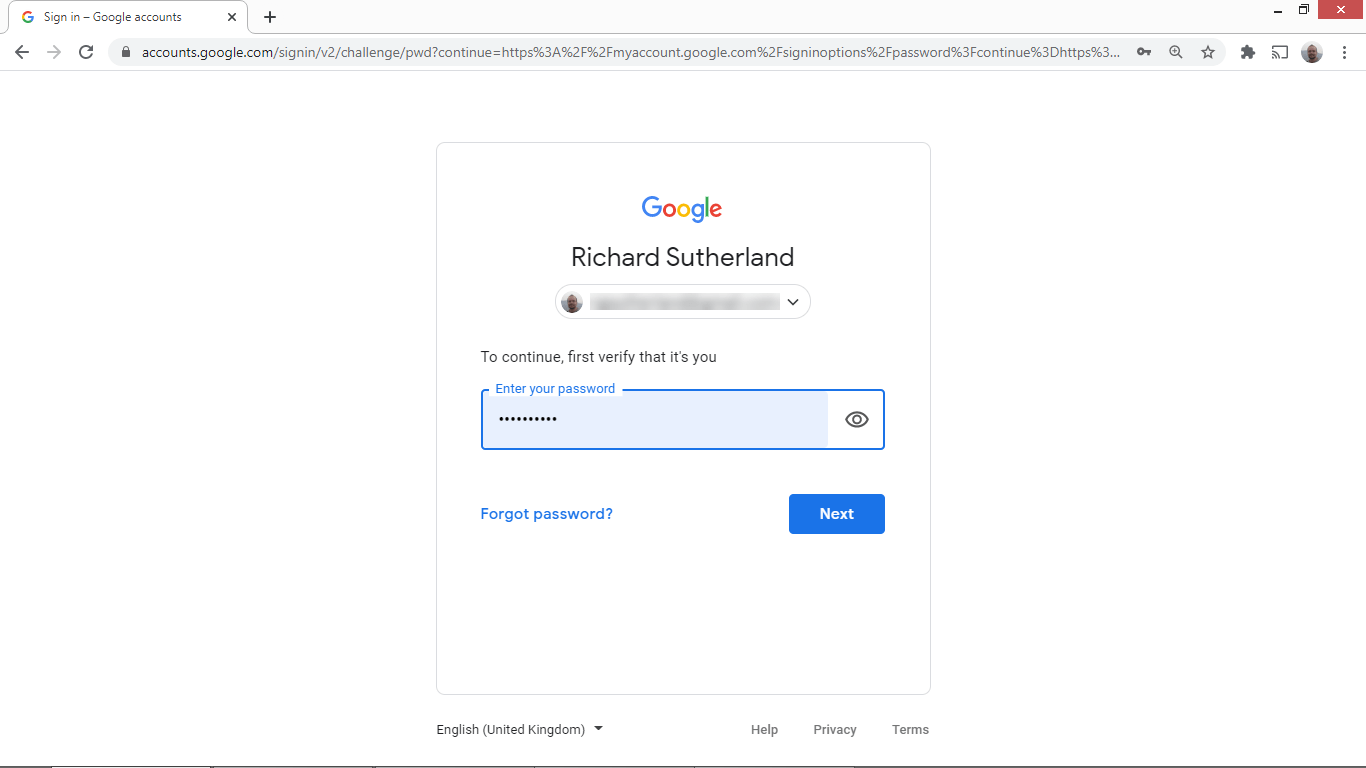This screenshot has width=1366, height=768.
Task: Open the Forgot password link
Action: click(x=546, y=513)
